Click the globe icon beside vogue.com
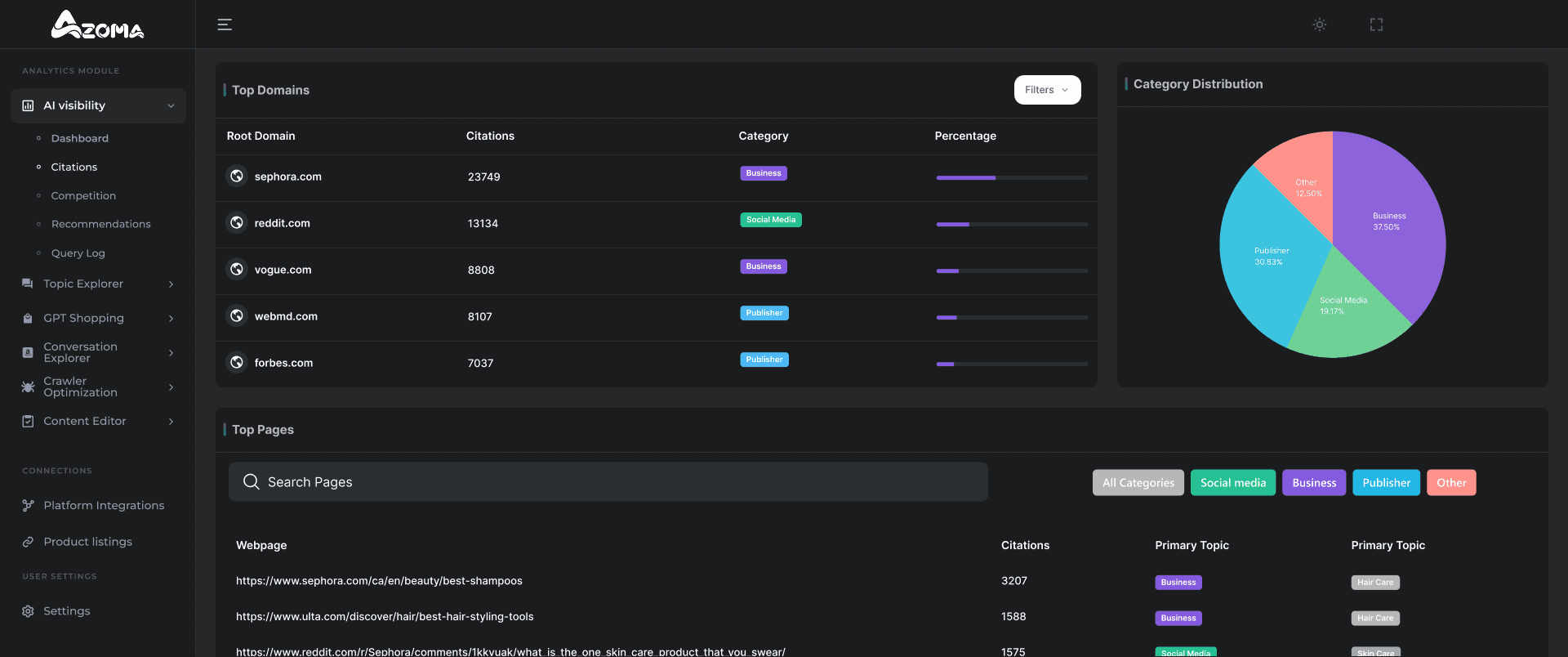The image size is (1568, 657). click(237, 269)
